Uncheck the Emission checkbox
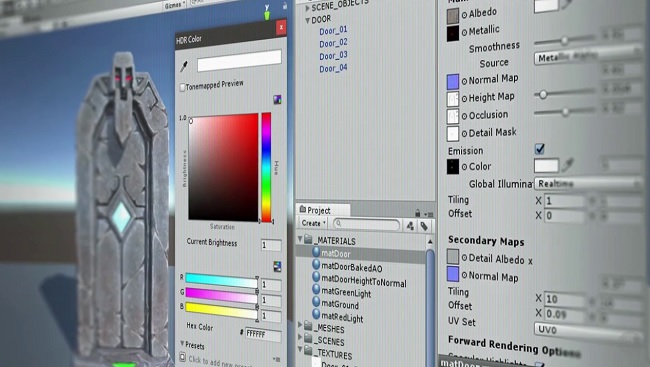The width and height of the screenshot is (650, 367). 539,148
